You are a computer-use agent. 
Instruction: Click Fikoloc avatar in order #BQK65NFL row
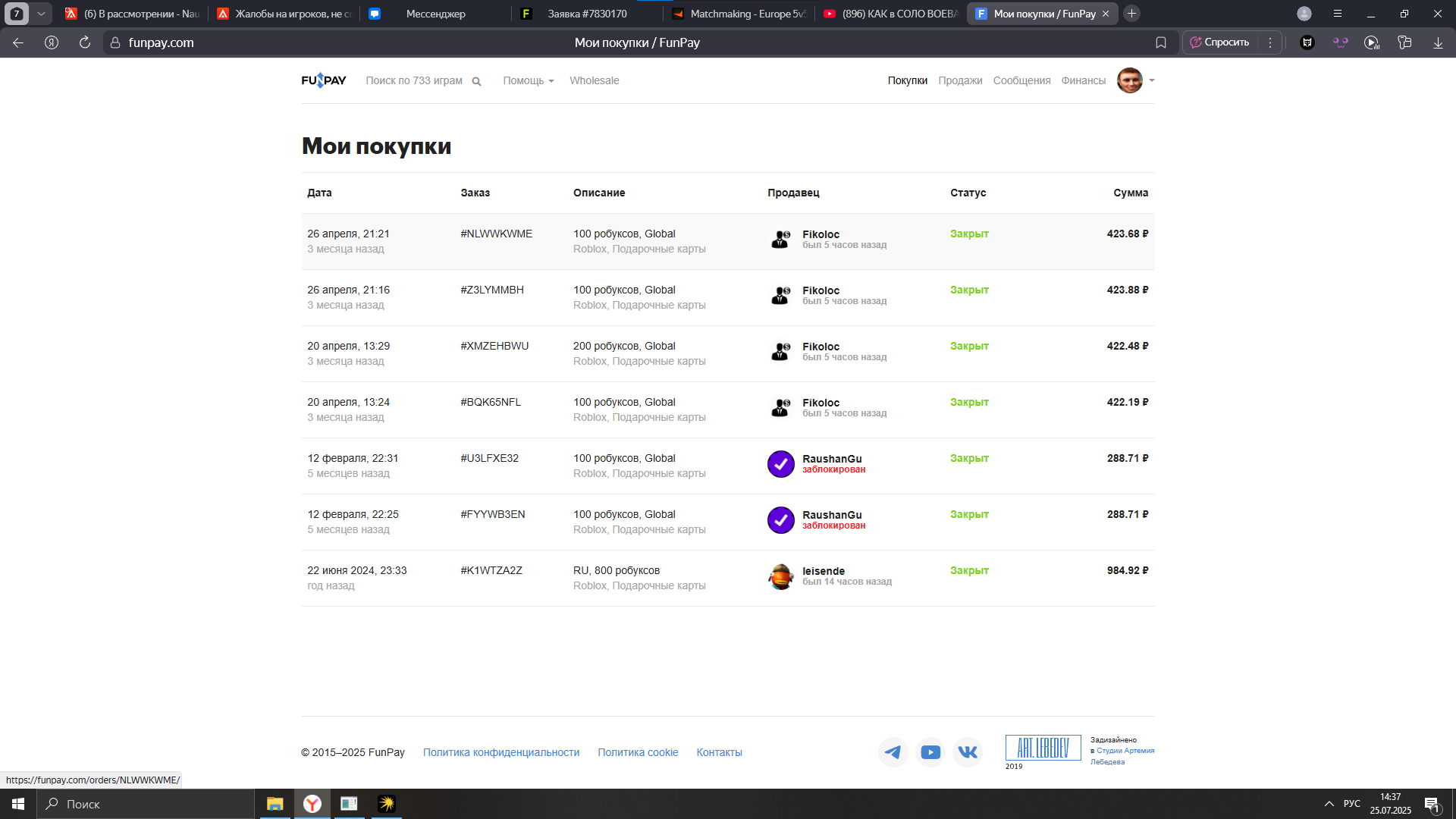point(780,408)
